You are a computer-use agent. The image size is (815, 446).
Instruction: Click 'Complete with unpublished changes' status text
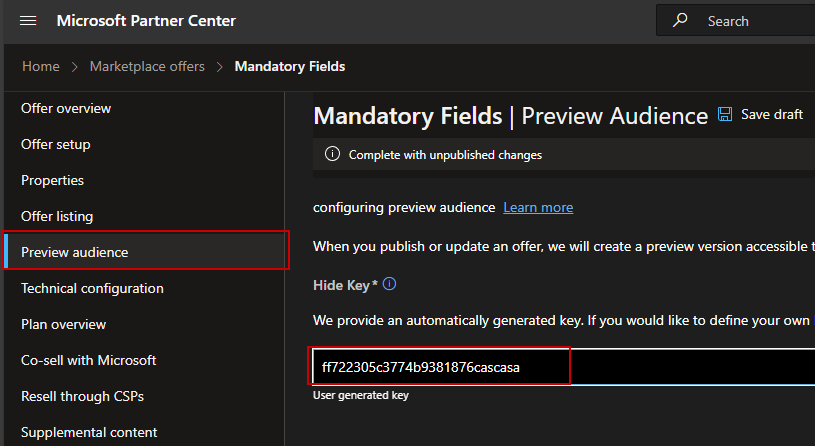(445, 155)
